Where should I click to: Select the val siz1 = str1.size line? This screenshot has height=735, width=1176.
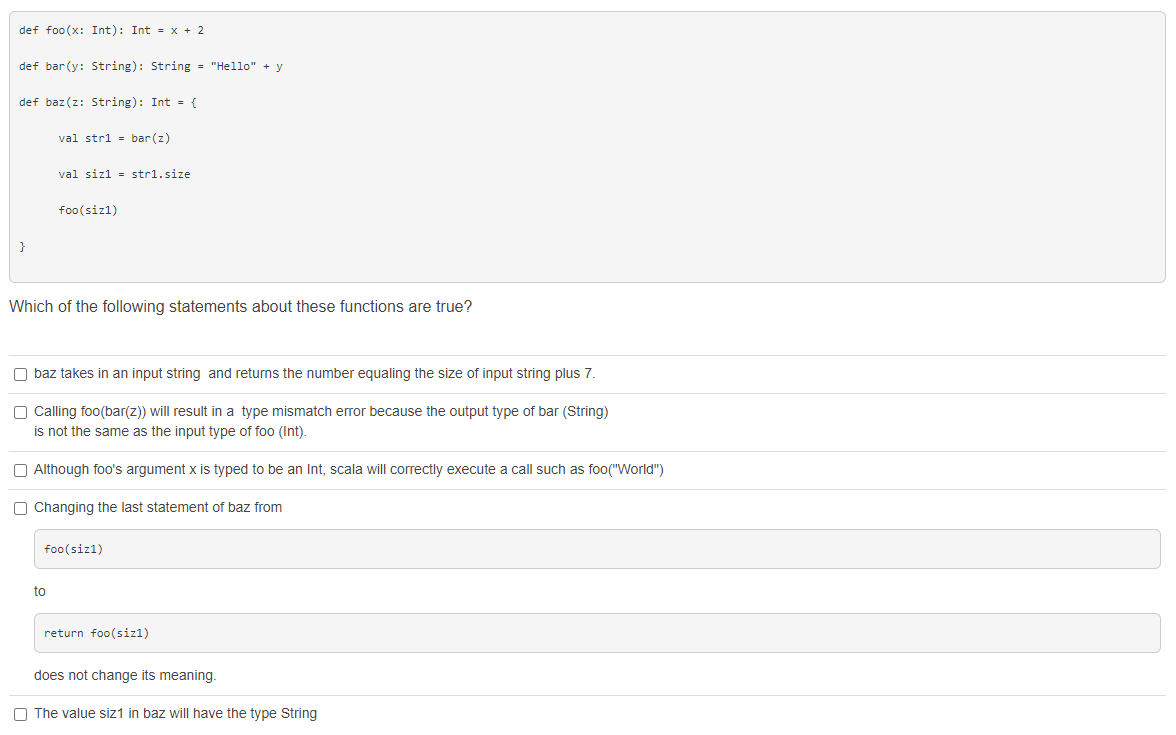[x=125, y=174]
